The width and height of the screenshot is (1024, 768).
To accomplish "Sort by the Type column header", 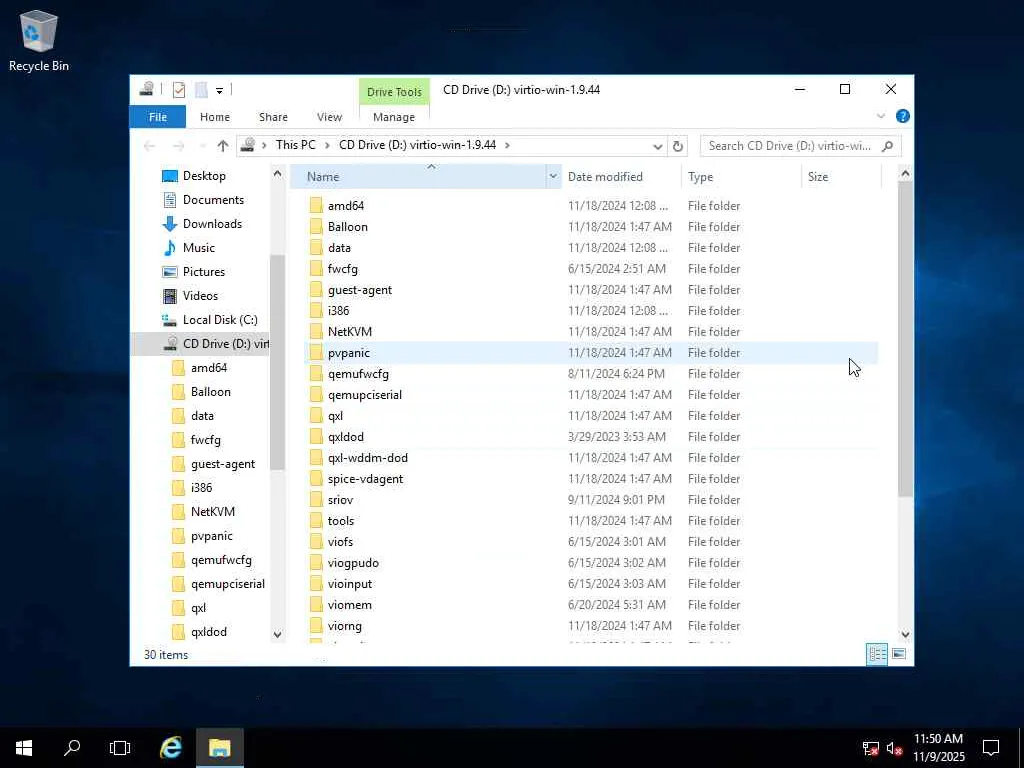I will tap(700, 176).
